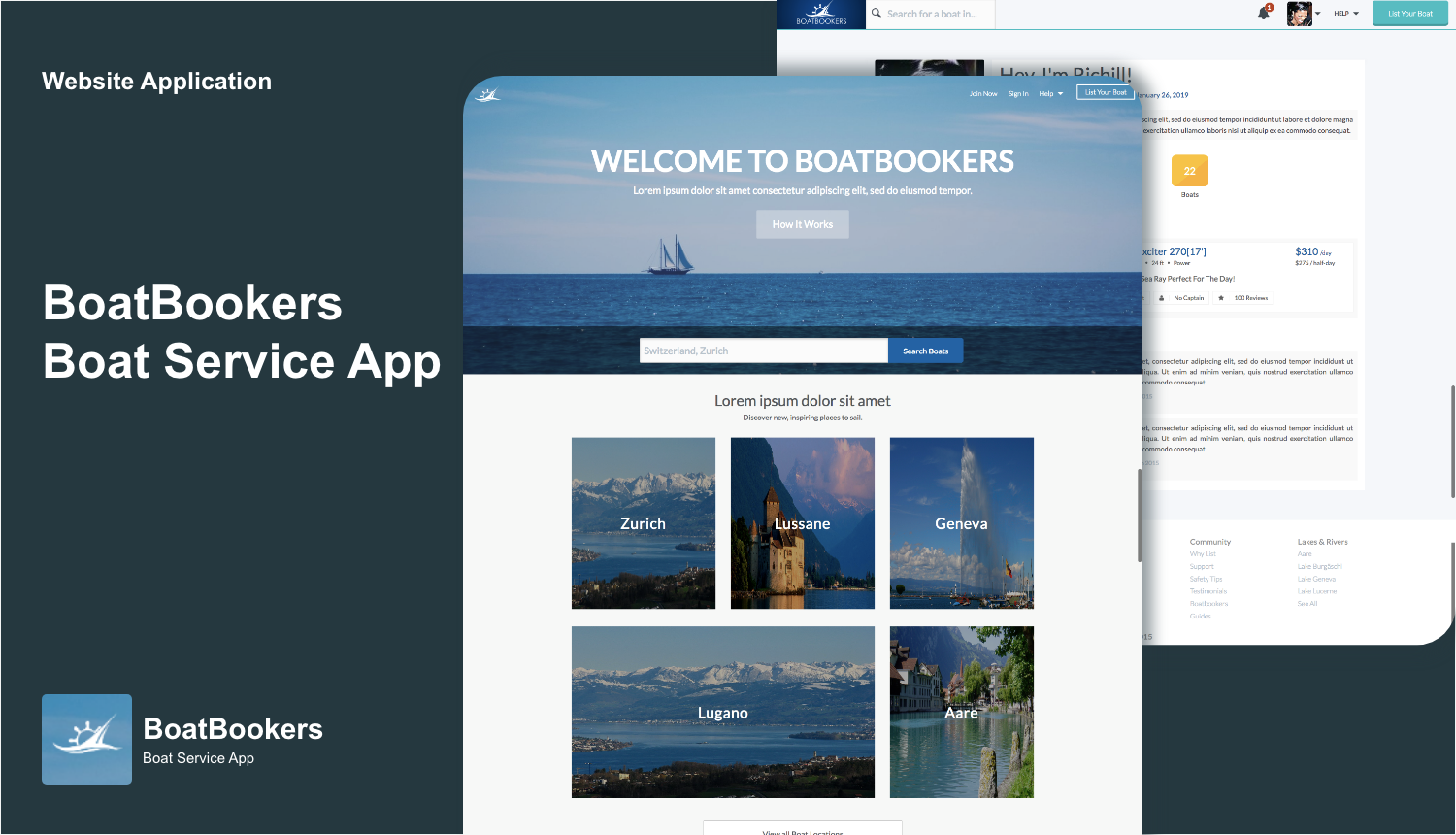Image resolution: width=1456 pixels, height=835 pixels.
Task: Click the Sign In link
Action: click(1018, 94)
